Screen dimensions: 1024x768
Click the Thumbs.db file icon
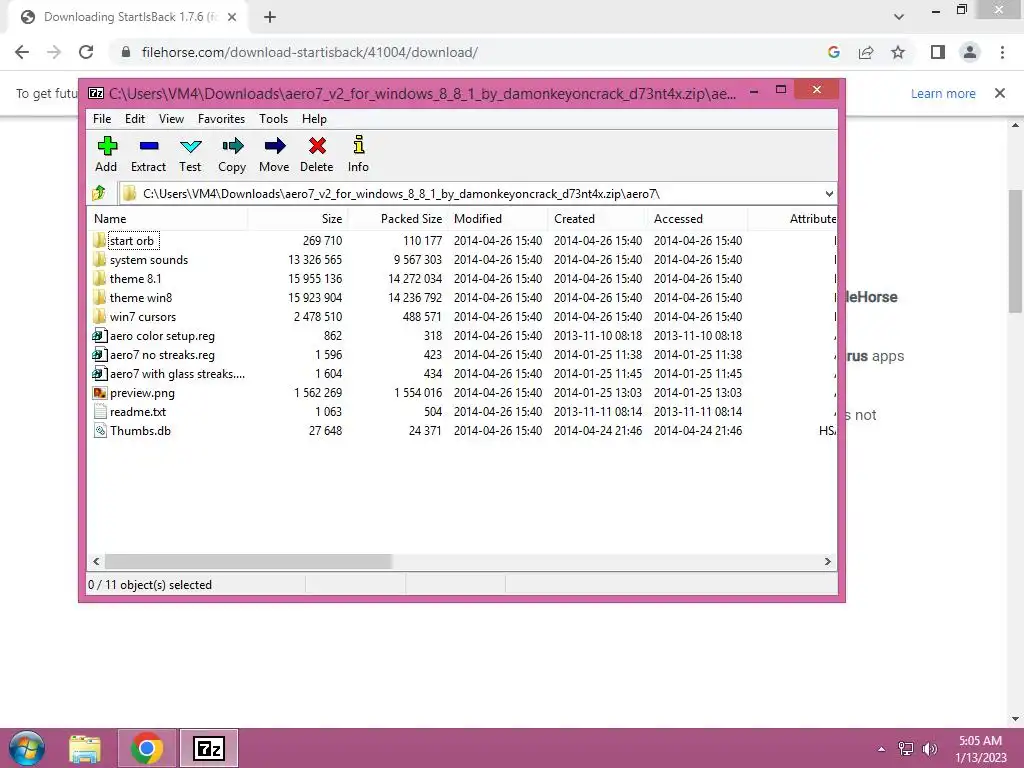99,430
